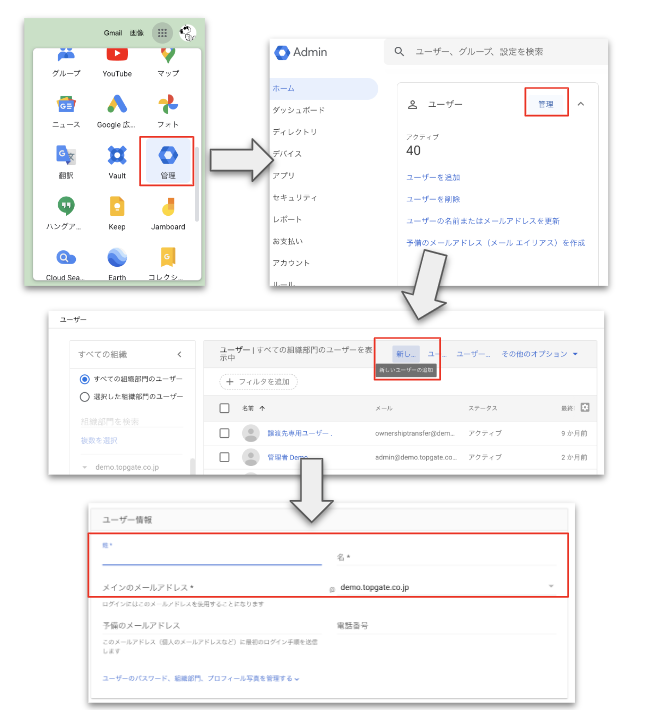
Task: Click the 予備のメールアドレス input field
Action: 212,626
